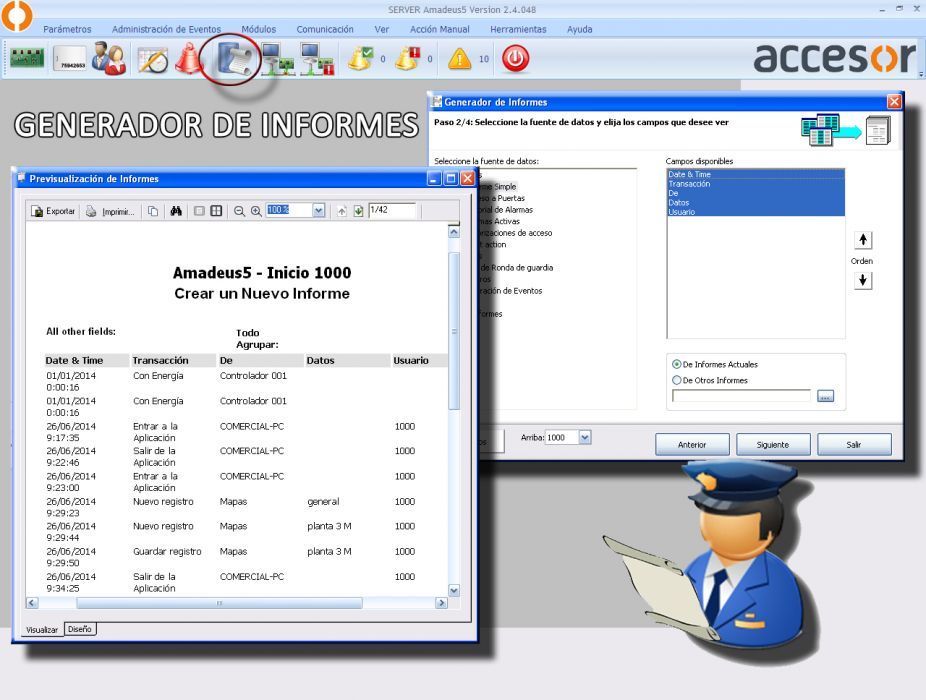Launch the report generator scroll icon

click(235, 58)
